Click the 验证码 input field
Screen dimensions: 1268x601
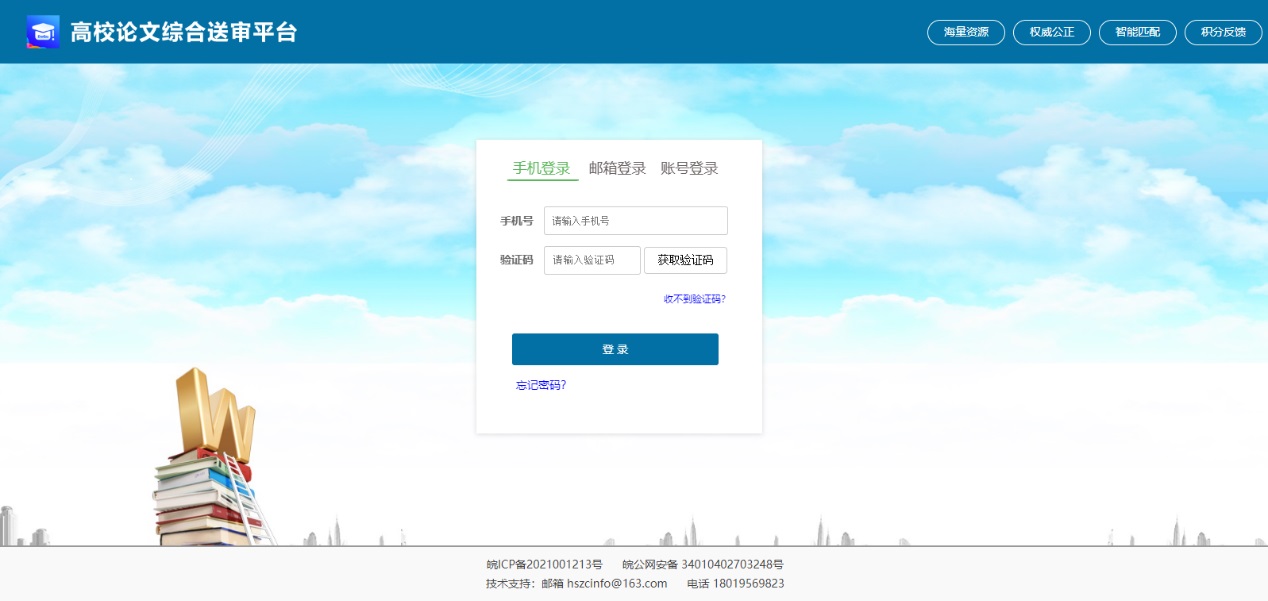click(591, 260)
